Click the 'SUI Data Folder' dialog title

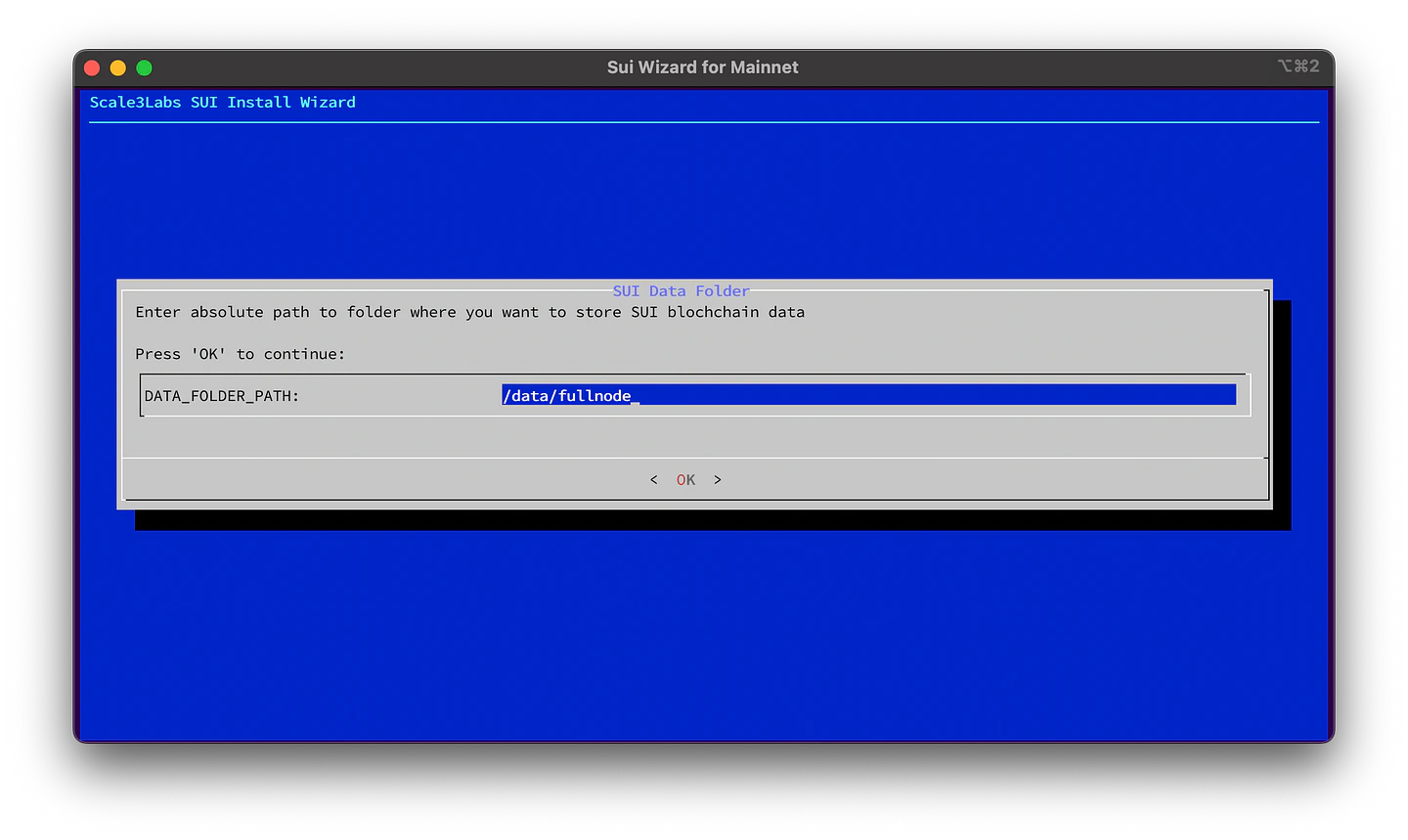pos(682,291)
